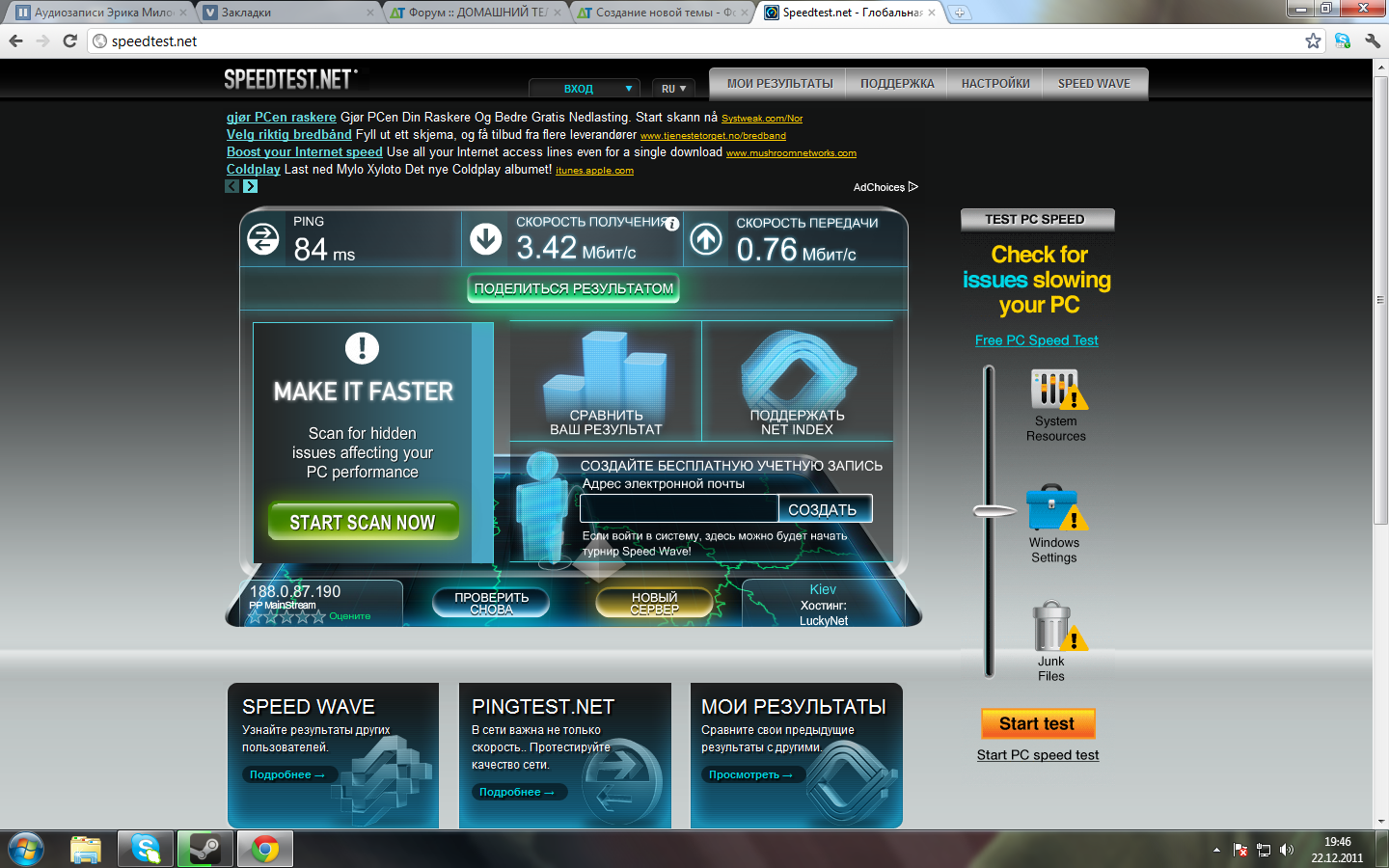Click ПОДЕЛИТЬСЯ РЕЗУЛЬТАТОМ share button
This screenshot has height=868, width=1389.
pyautogui.click(x=574, y=288)
